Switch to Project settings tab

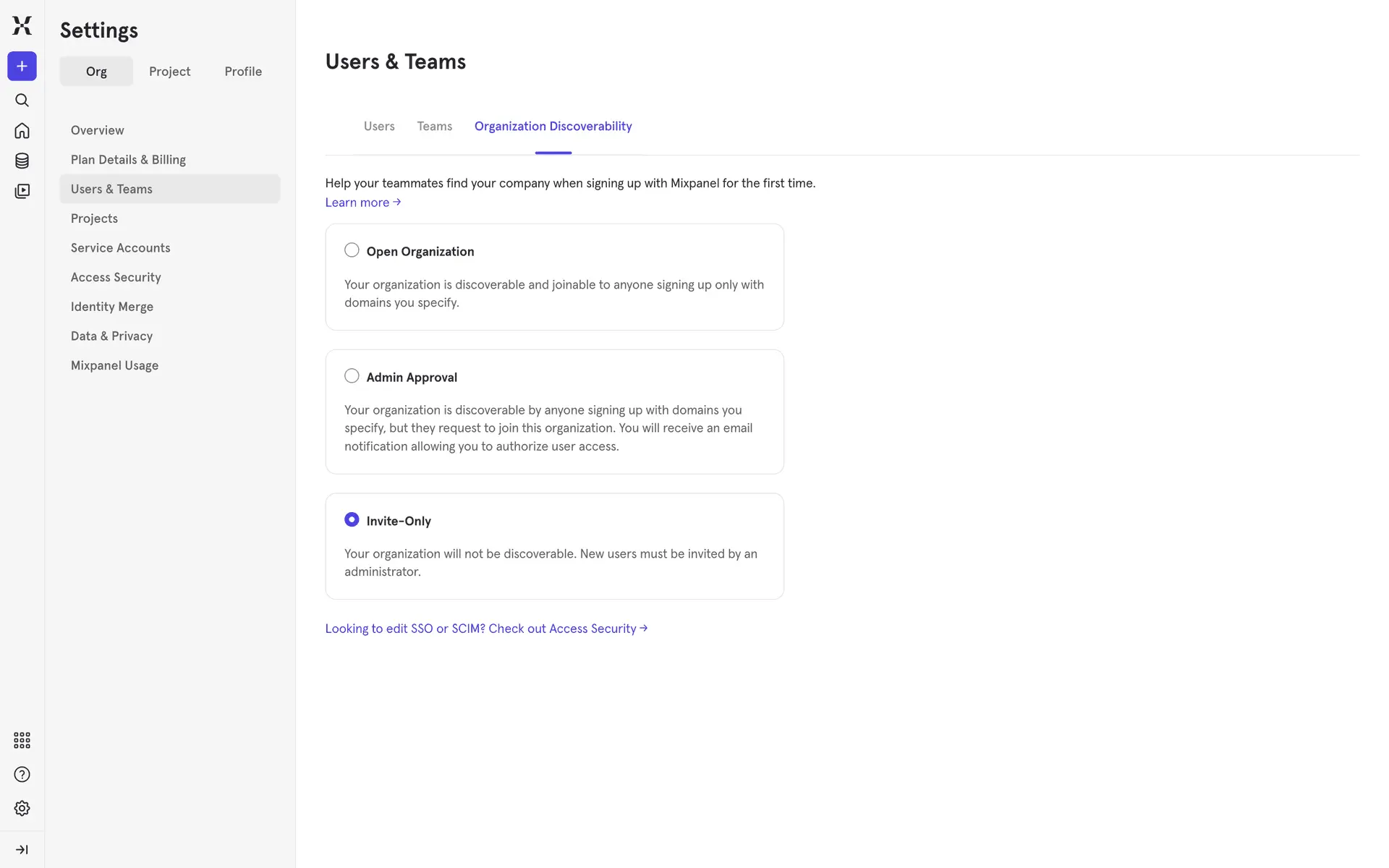169,72
